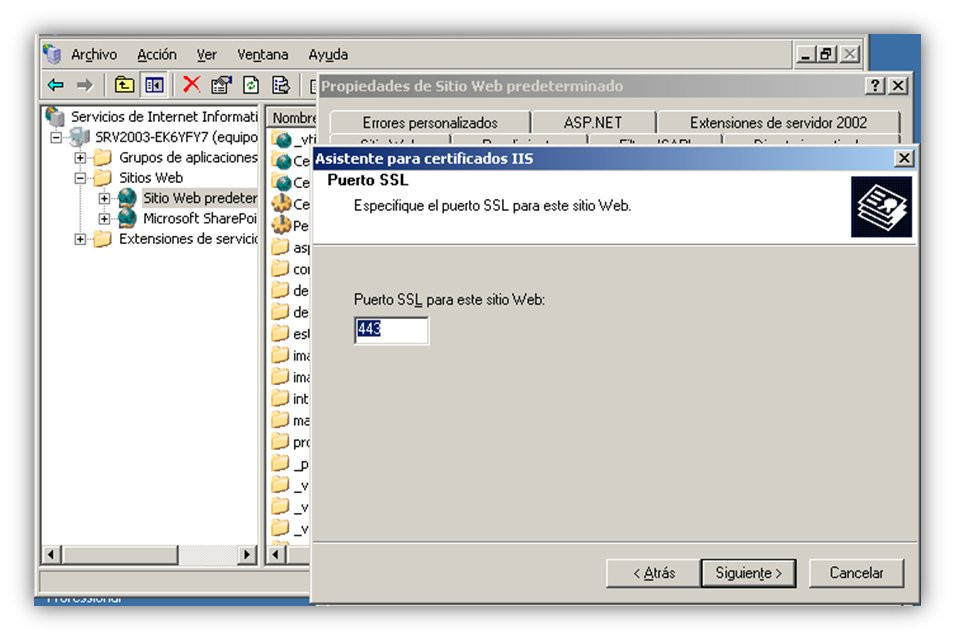The image size is (955, 640).
Task: Open Properties via the toolbar icon
Action: (221, 85)
